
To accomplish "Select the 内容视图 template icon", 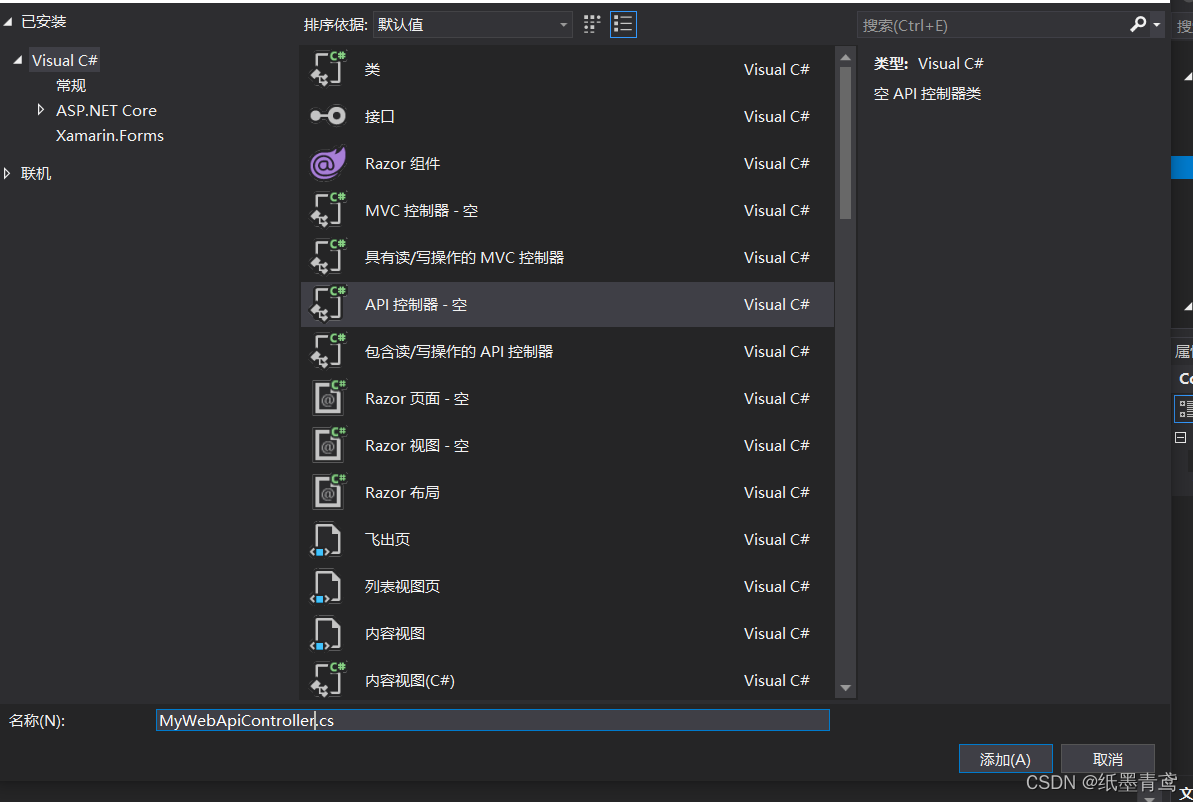I will pos(326,634).
